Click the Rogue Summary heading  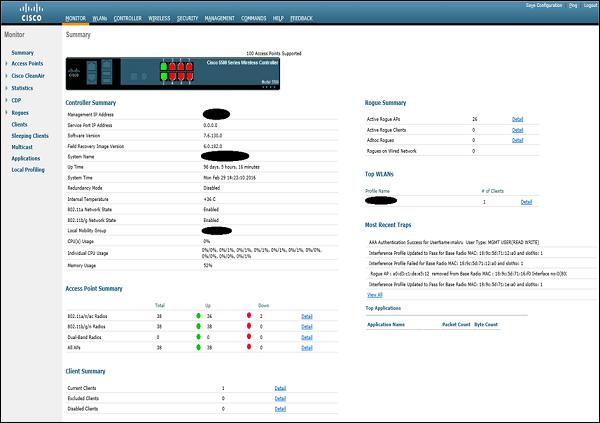coord(385,103)
